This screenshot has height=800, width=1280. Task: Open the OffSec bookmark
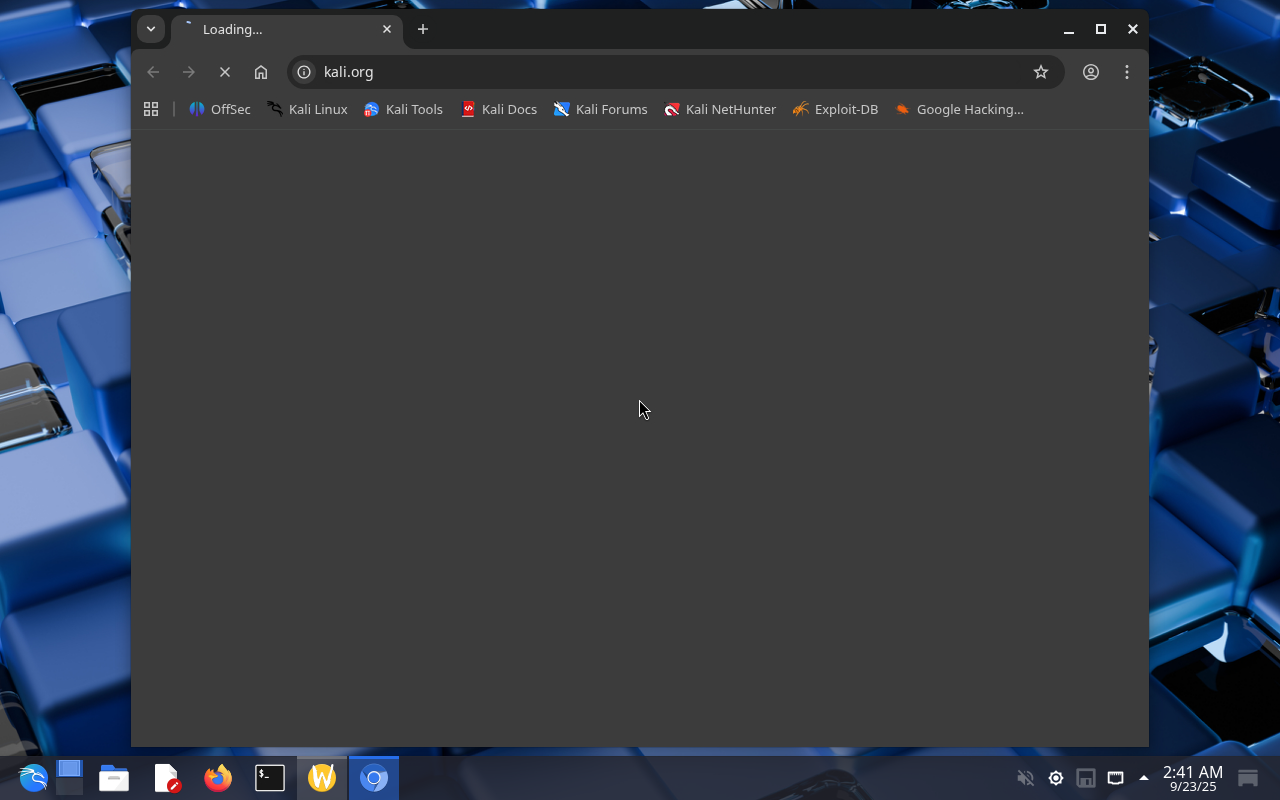(x=220, y=109)
